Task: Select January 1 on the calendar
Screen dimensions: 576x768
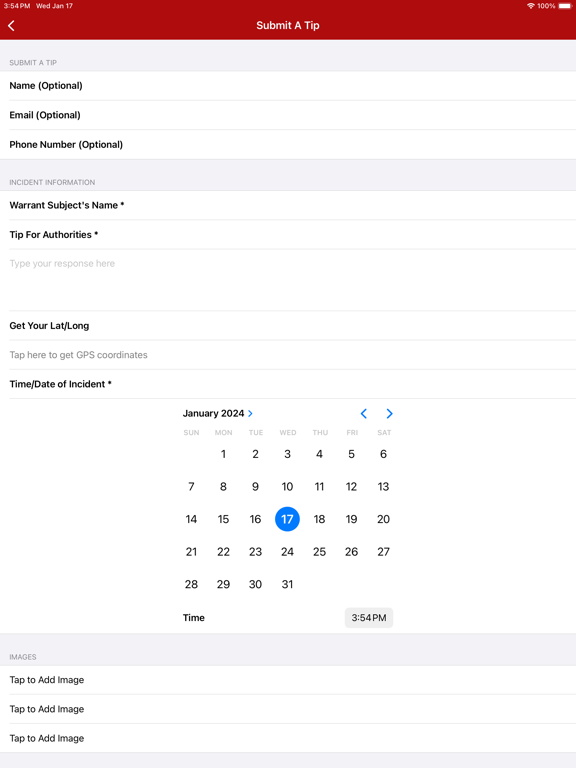Action: click(223, 454)
